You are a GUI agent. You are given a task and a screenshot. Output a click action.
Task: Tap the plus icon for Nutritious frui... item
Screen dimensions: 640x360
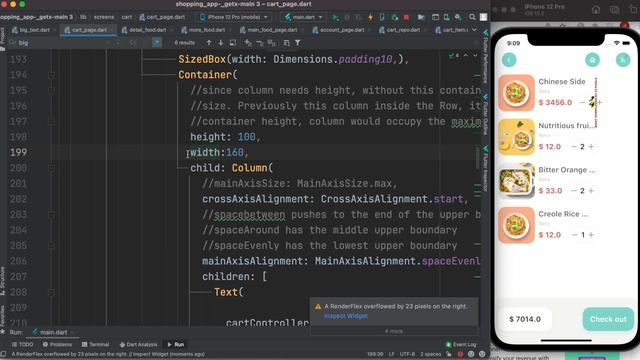591,147
